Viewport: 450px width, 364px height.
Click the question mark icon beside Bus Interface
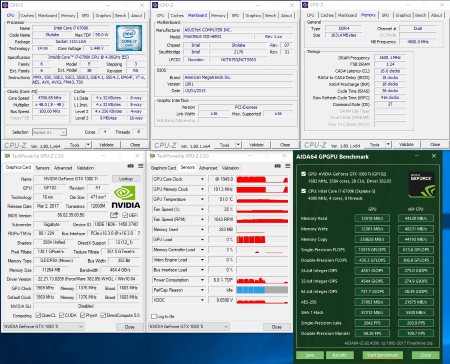pos(139,233)
